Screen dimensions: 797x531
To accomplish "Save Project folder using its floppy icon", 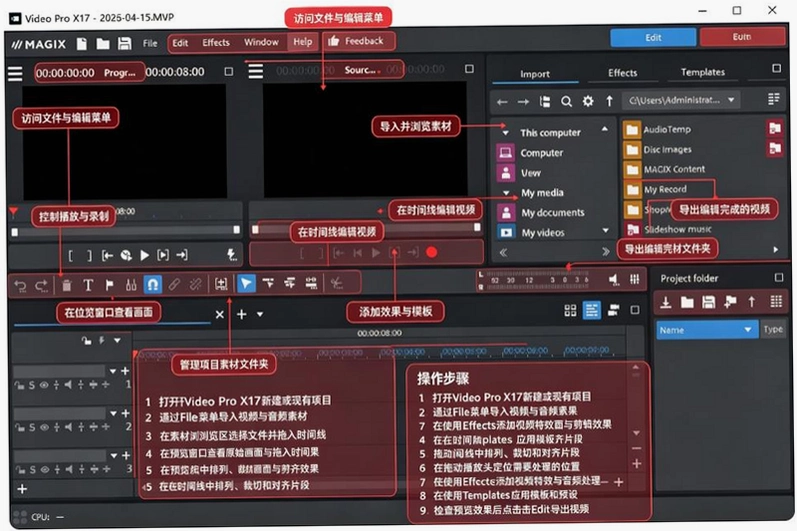I will (709, 302).
